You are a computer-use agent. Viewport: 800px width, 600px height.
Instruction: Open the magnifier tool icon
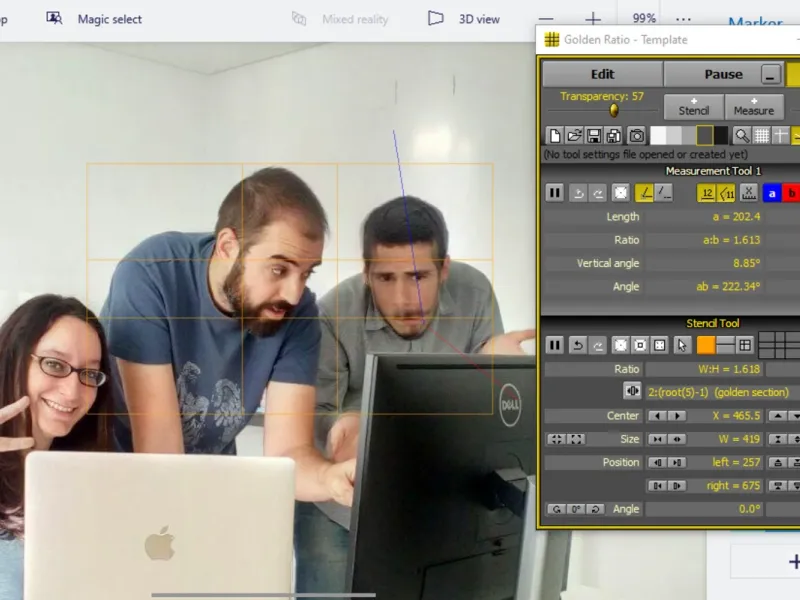742,136
